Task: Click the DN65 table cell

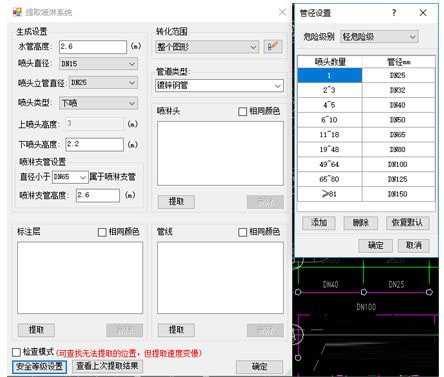Action: [x=398, y=135]
